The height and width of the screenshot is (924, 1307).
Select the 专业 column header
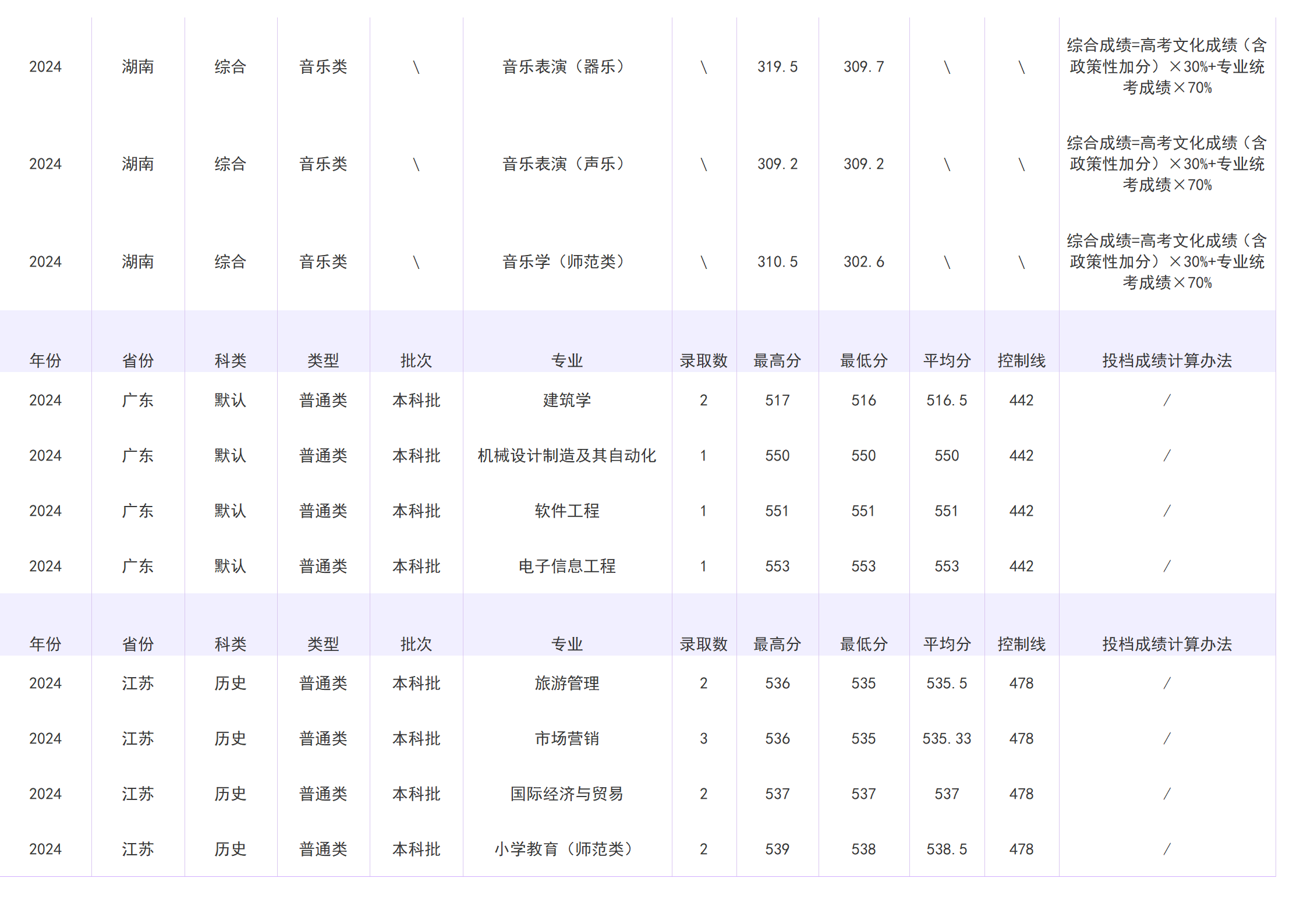tap(568, 360)
